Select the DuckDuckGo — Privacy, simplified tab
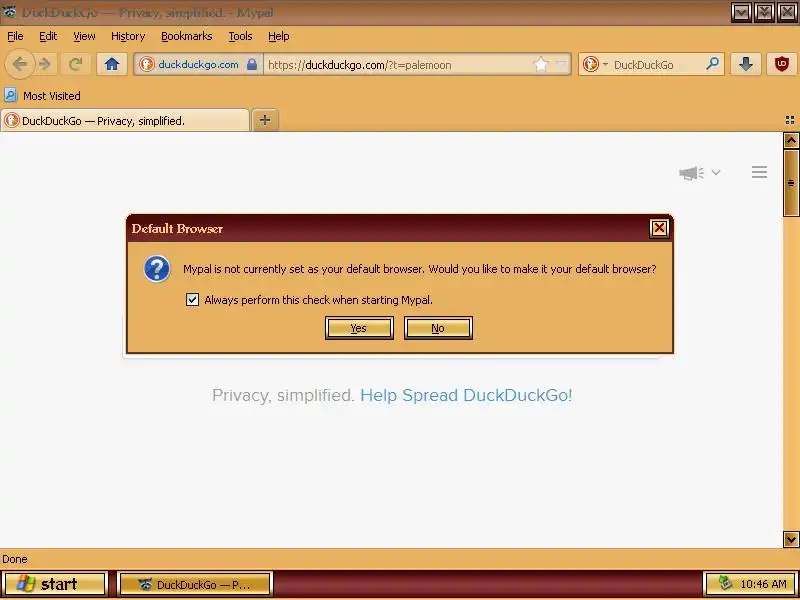 coord(125,120)
